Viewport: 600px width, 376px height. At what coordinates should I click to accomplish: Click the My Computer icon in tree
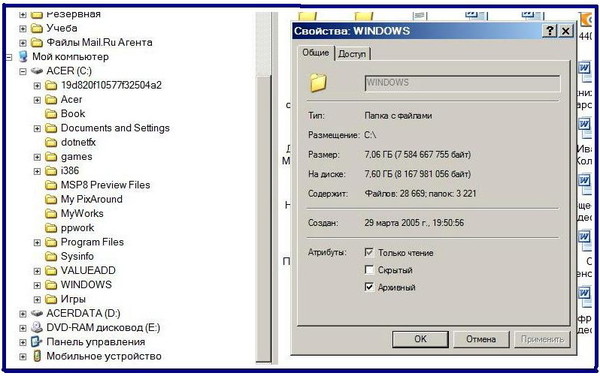tap(23, 57)
